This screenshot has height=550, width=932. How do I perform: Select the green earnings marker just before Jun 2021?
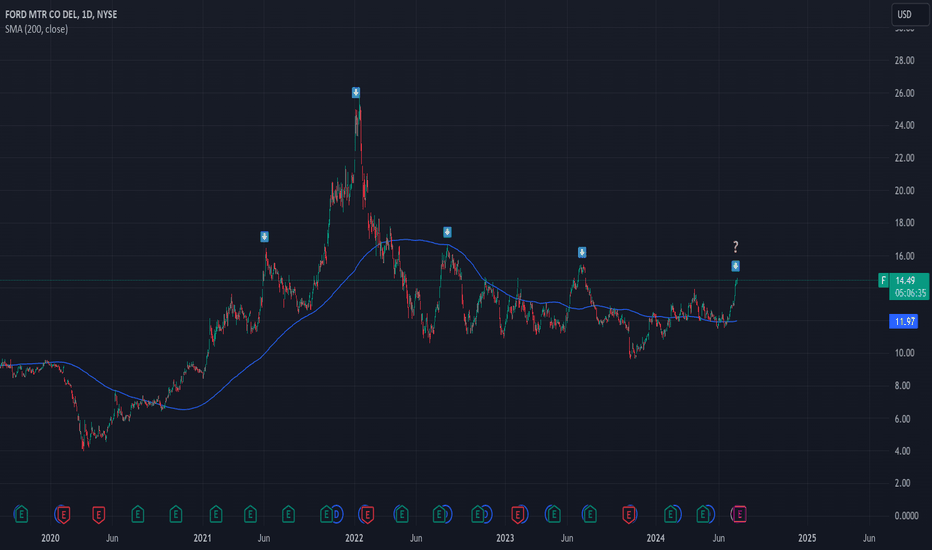tap(250, 514)
